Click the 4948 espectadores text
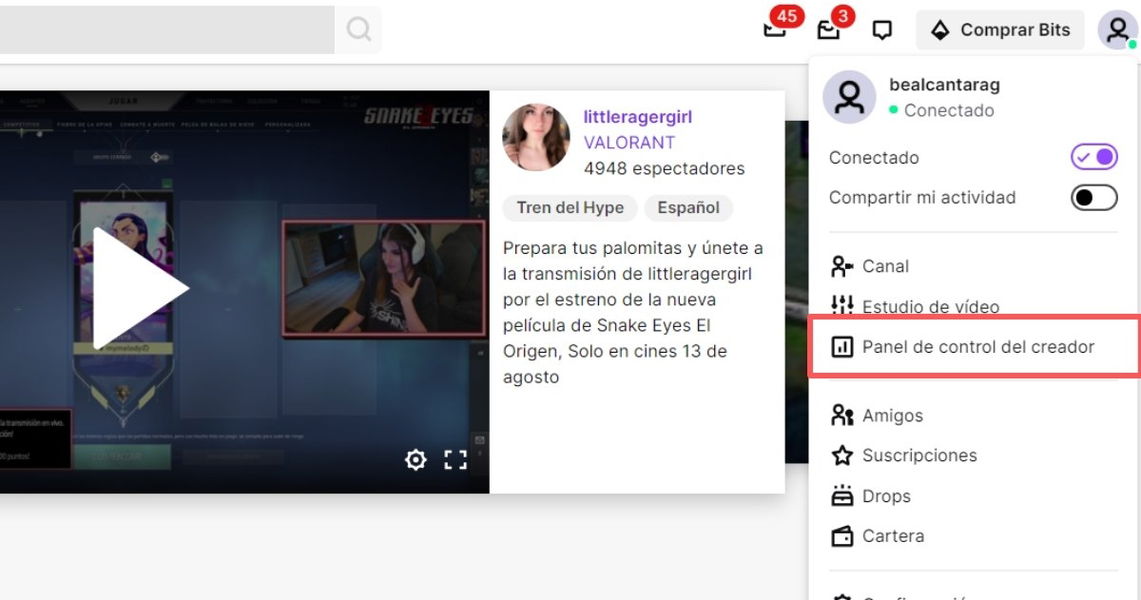This screenshot has width=1141, height=600. (664, 169)
